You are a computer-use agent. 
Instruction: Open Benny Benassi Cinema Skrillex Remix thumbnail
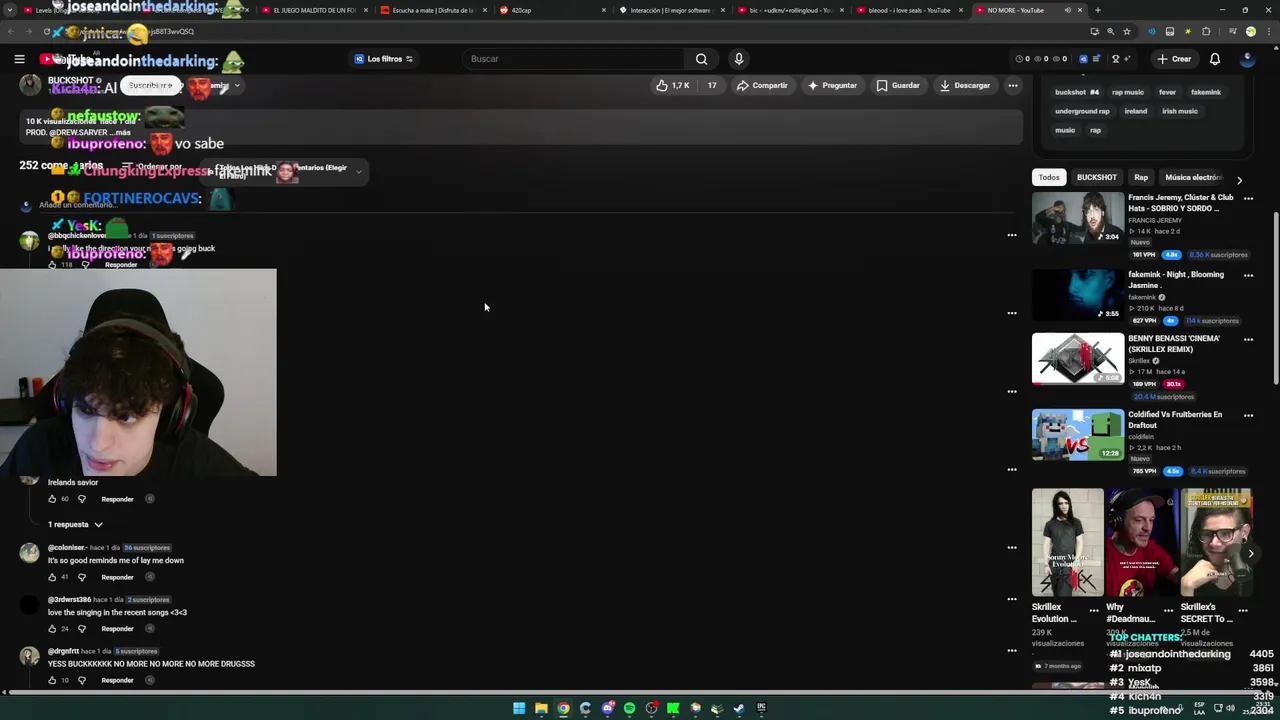coord(1078,359)
